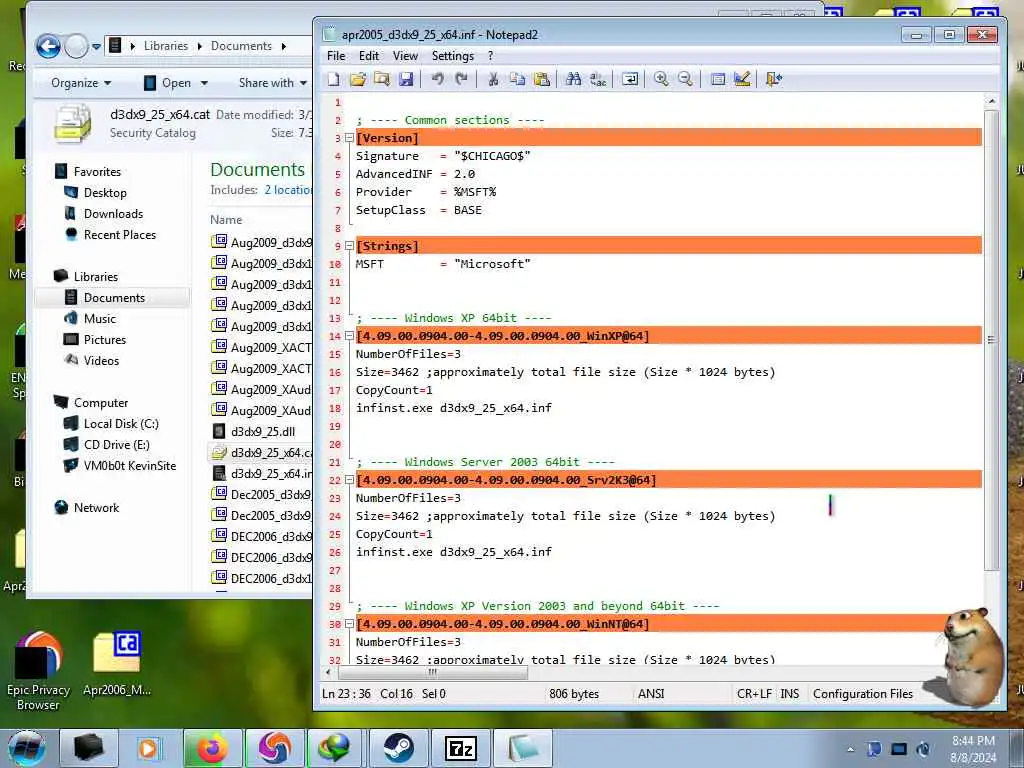Open the dropdown arrow beside Open in Explorer
This screenshot has width=1024, height=768.
[x=204, y=83]
